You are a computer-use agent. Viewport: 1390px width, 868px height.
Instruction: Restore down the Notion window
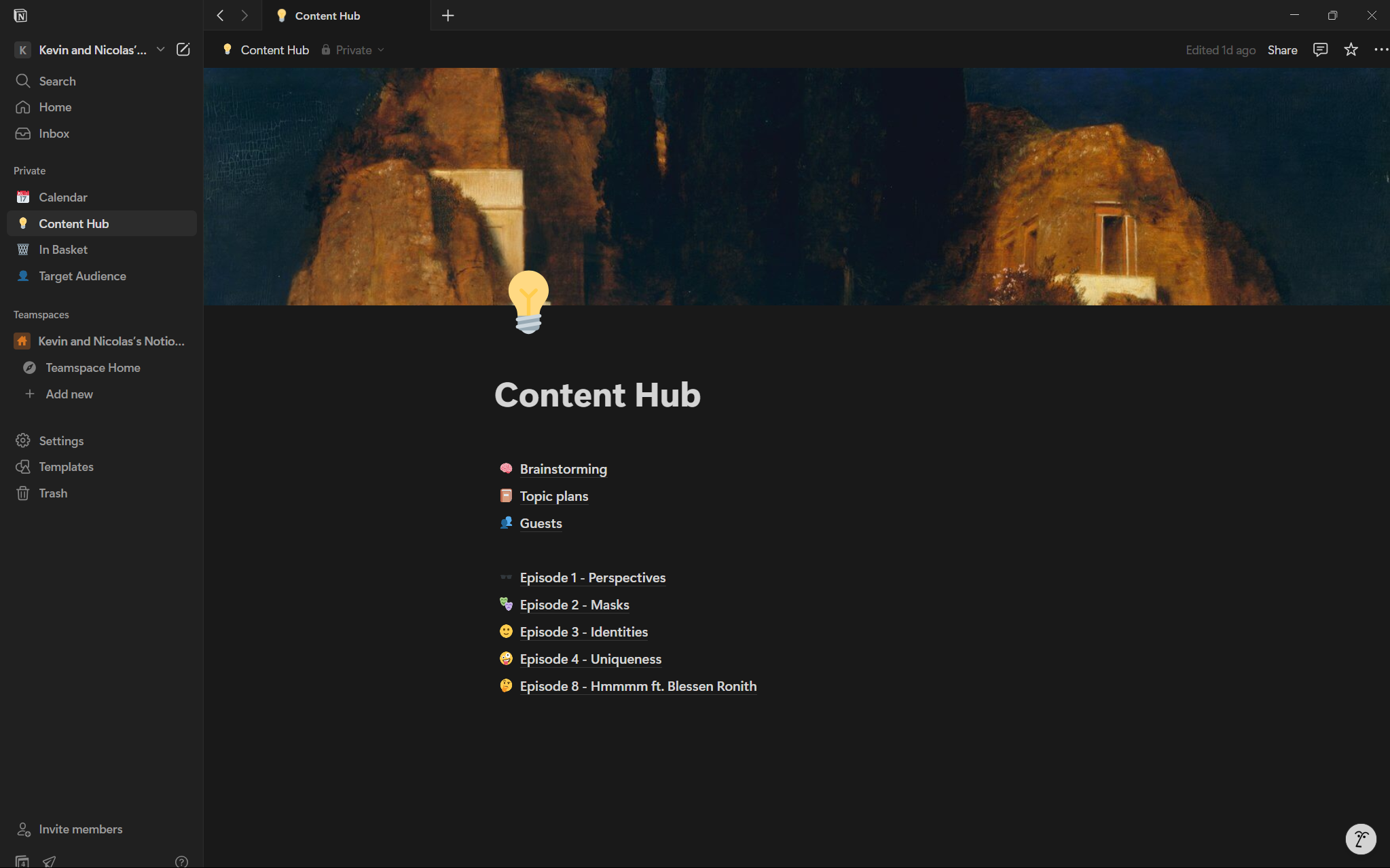tap(1332, 15)
